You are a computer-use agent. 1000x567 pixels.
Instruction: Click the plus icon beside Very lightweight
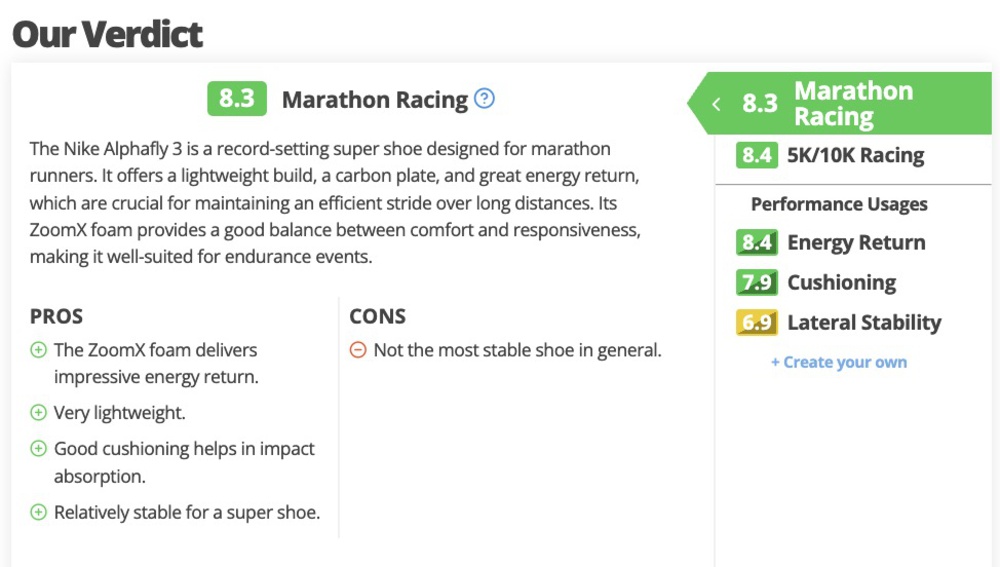pyautogui.click(x=38, y=412)
